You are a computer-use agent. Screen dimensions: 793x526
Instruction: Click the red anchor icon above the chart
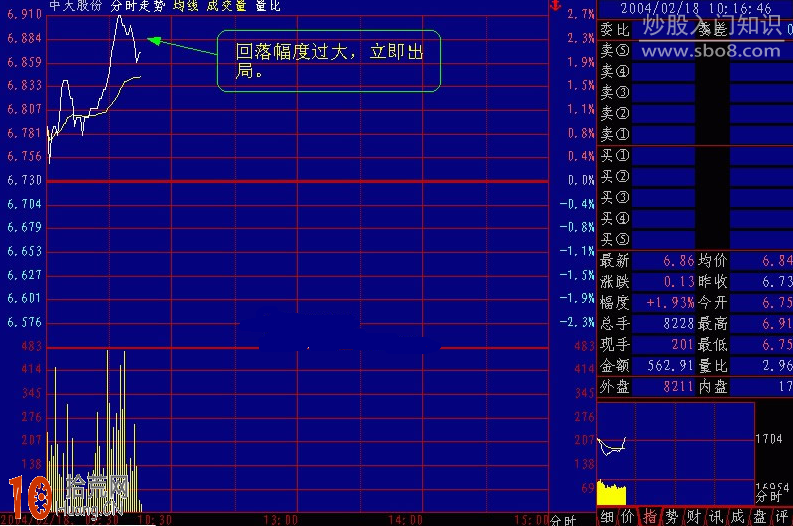[556, 5]
